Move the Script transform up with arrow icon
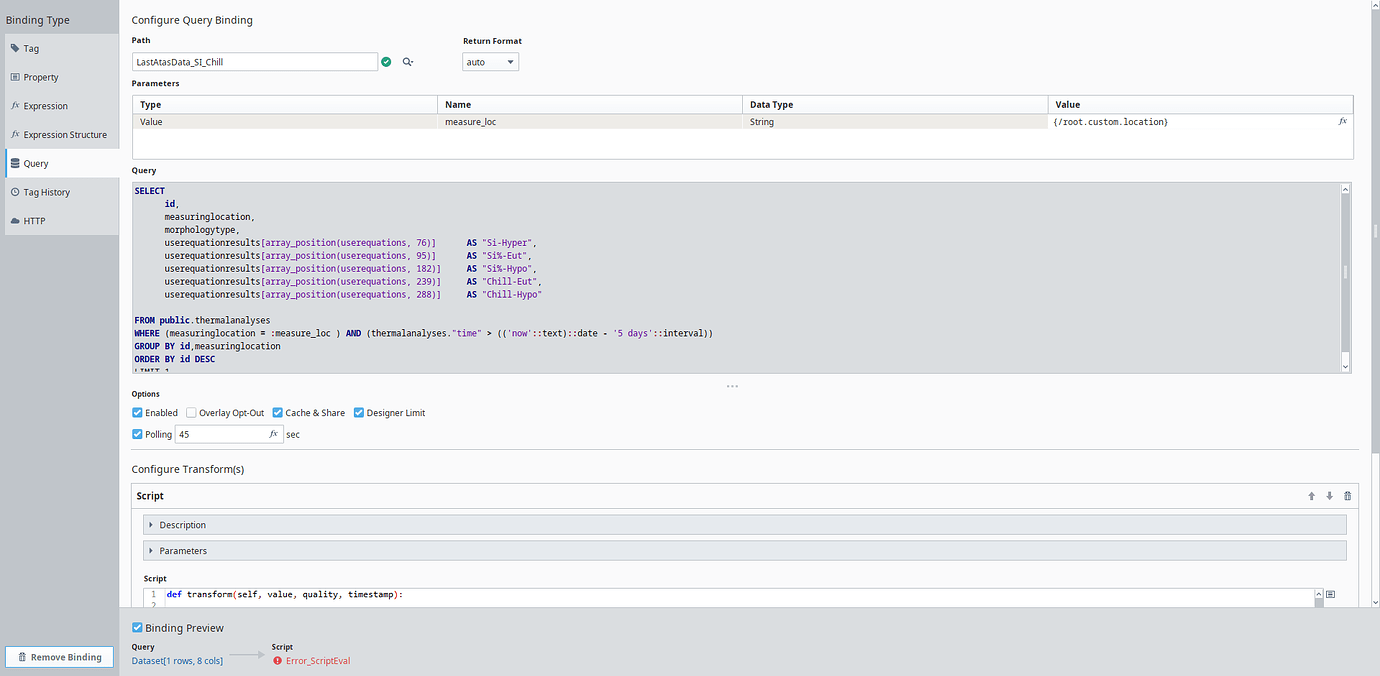Image resolution: width=1380 pixels, height=676 pixels. [1311, 495]
